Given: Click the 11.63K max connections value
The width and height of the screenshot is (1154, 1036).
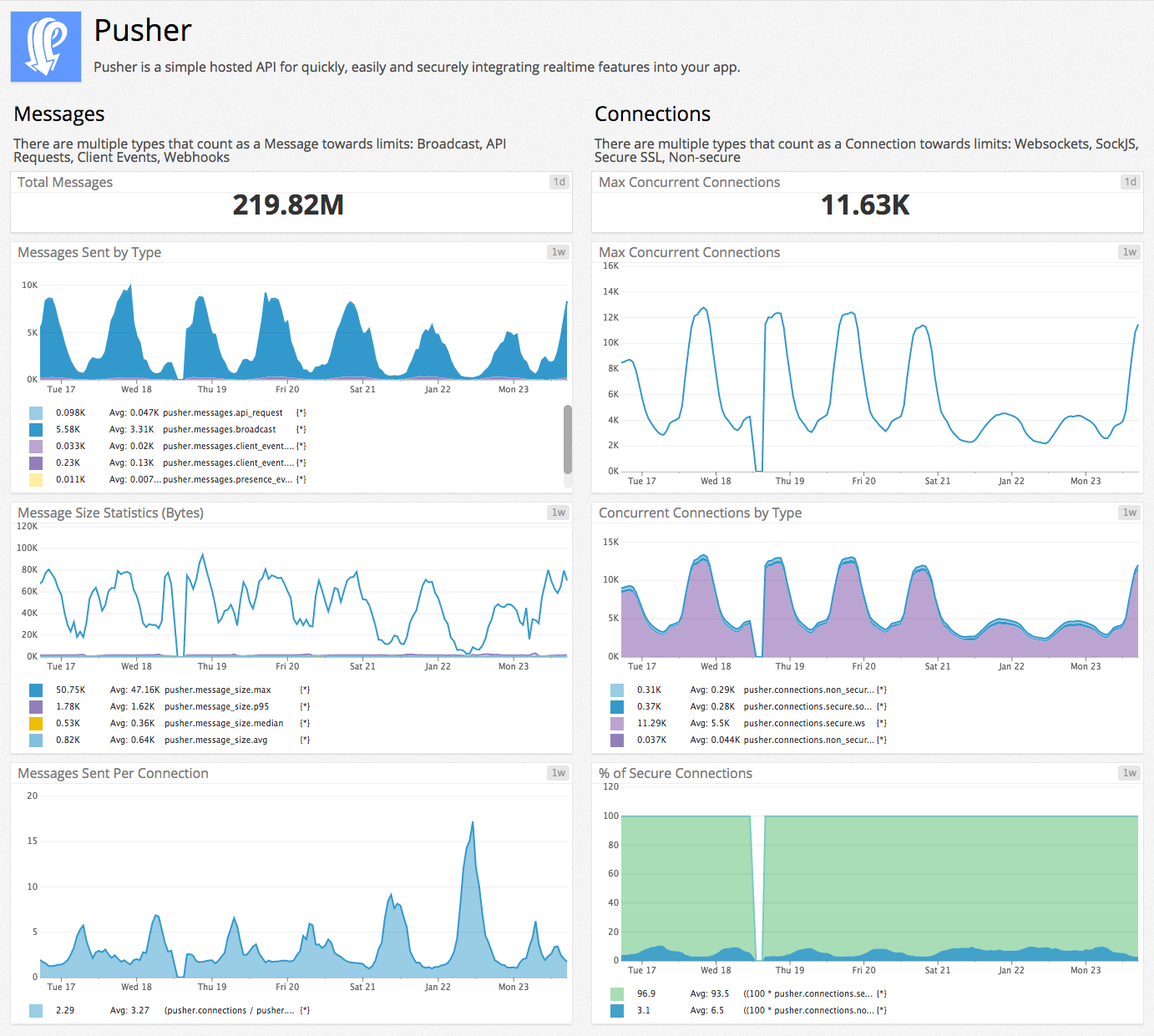Looking at the screenshot, I should pyautogui.click(x=865, y=205).
